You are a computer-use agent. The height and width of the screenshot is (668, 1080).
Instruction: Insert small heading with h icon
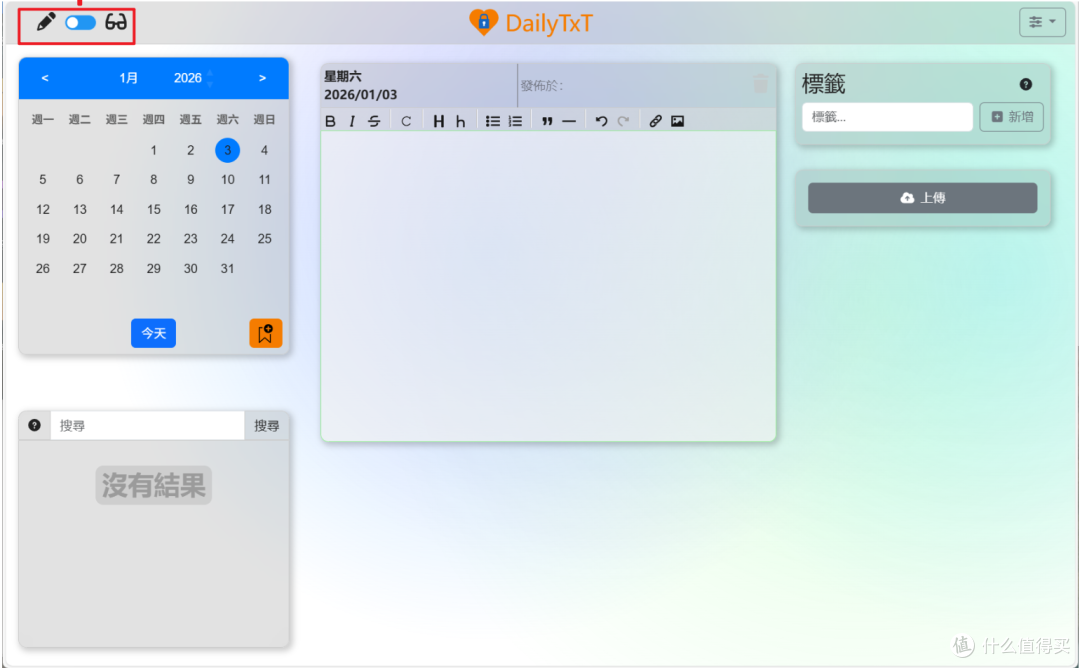[x=461, y=121]
